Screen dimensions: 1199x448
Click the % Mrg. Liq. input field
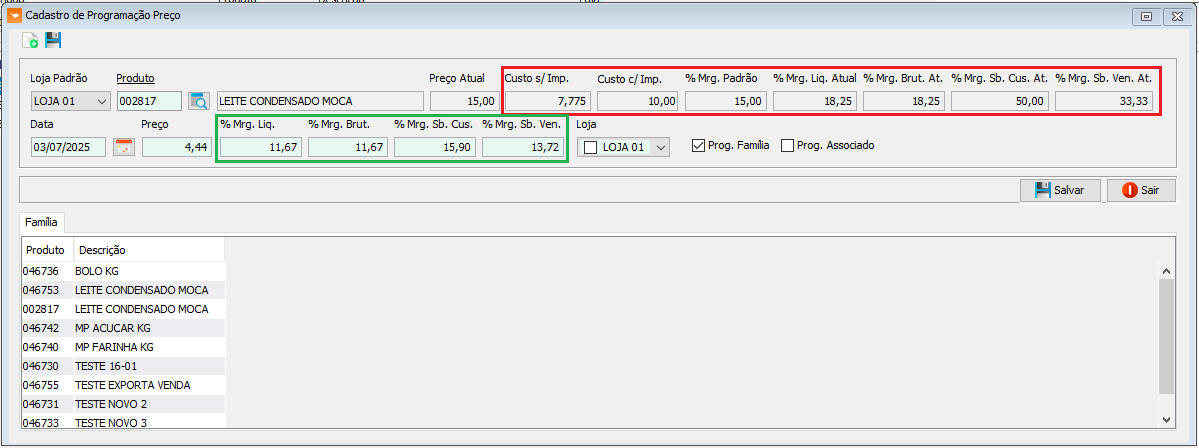260,148
